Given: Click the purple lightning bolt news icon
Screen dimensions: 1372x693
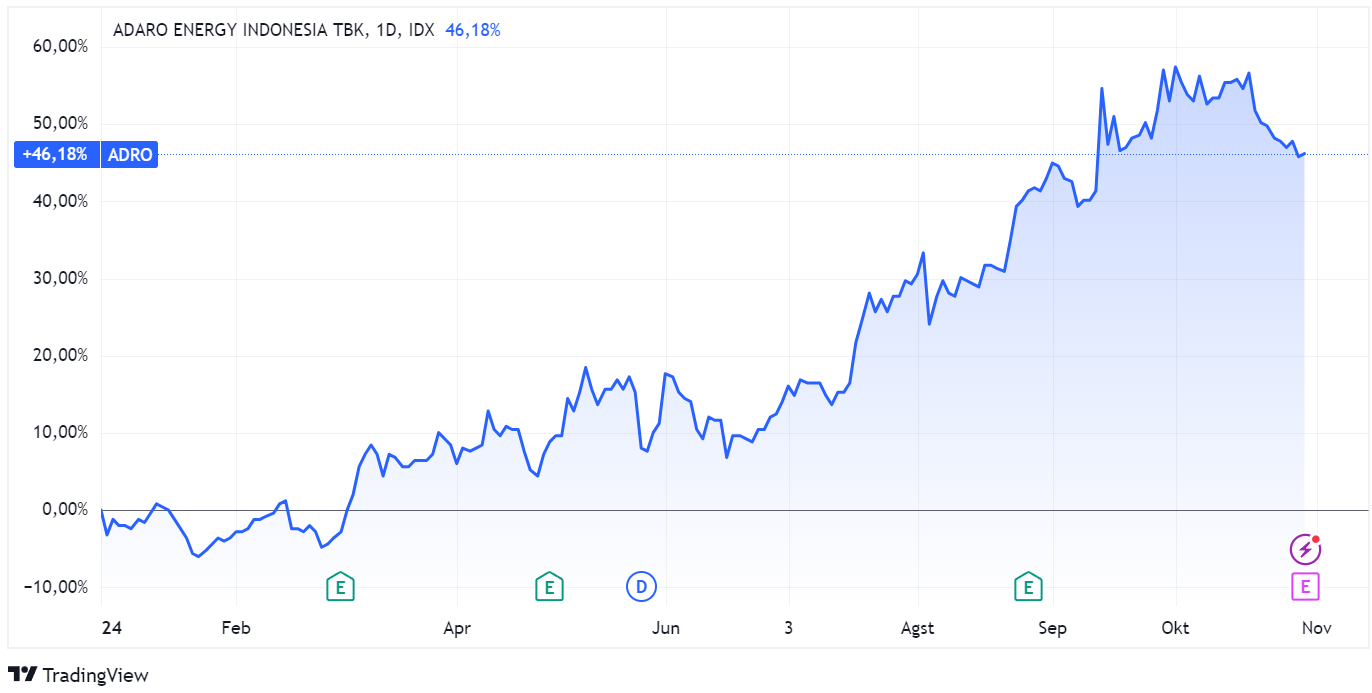Looking at the screenshot, I should point(1304,549).
